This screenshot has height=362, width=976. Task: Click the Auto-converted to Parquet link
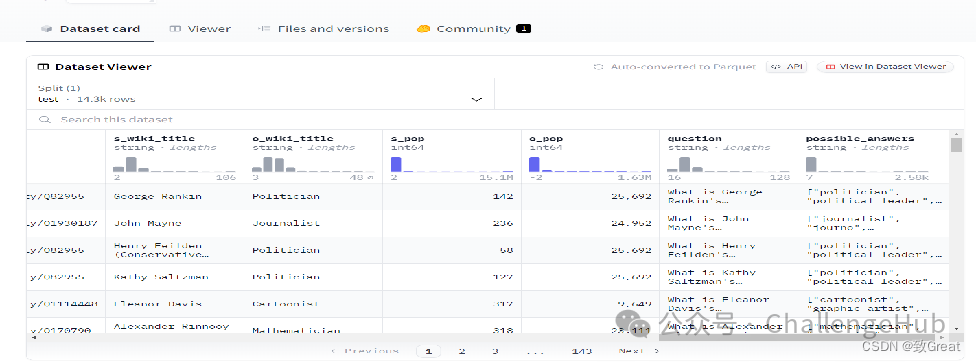click(x=675, y=67)
